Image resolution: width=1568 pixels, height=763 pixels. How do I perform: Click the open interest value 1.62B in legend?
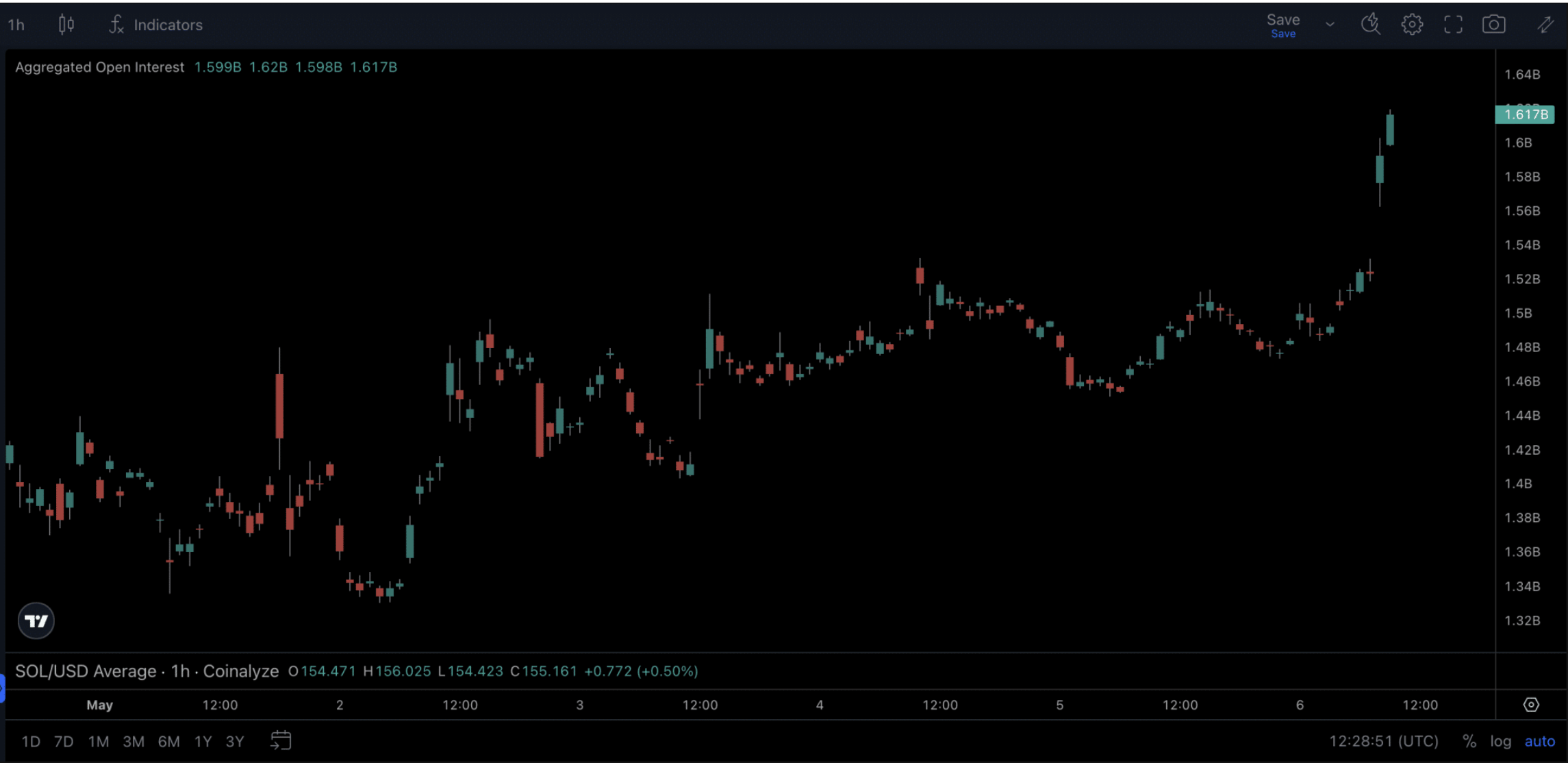coord(268,67)
